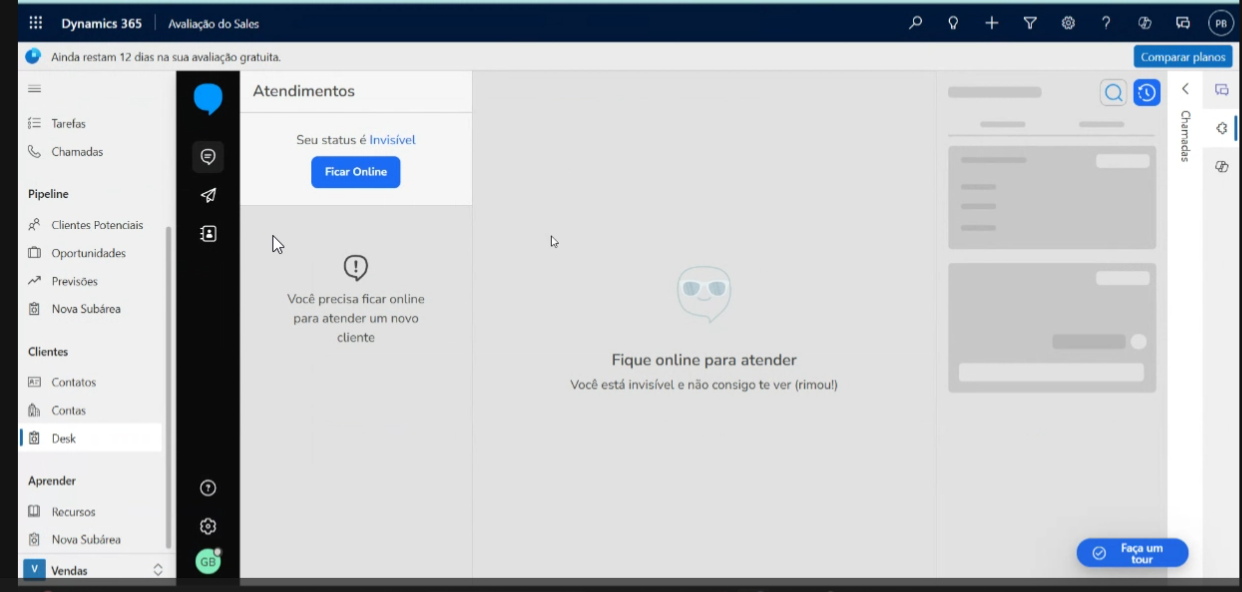Open the Dynamics 365 app launcher grid
This screenshot has height=592, width=1242.
coord(36,23)
